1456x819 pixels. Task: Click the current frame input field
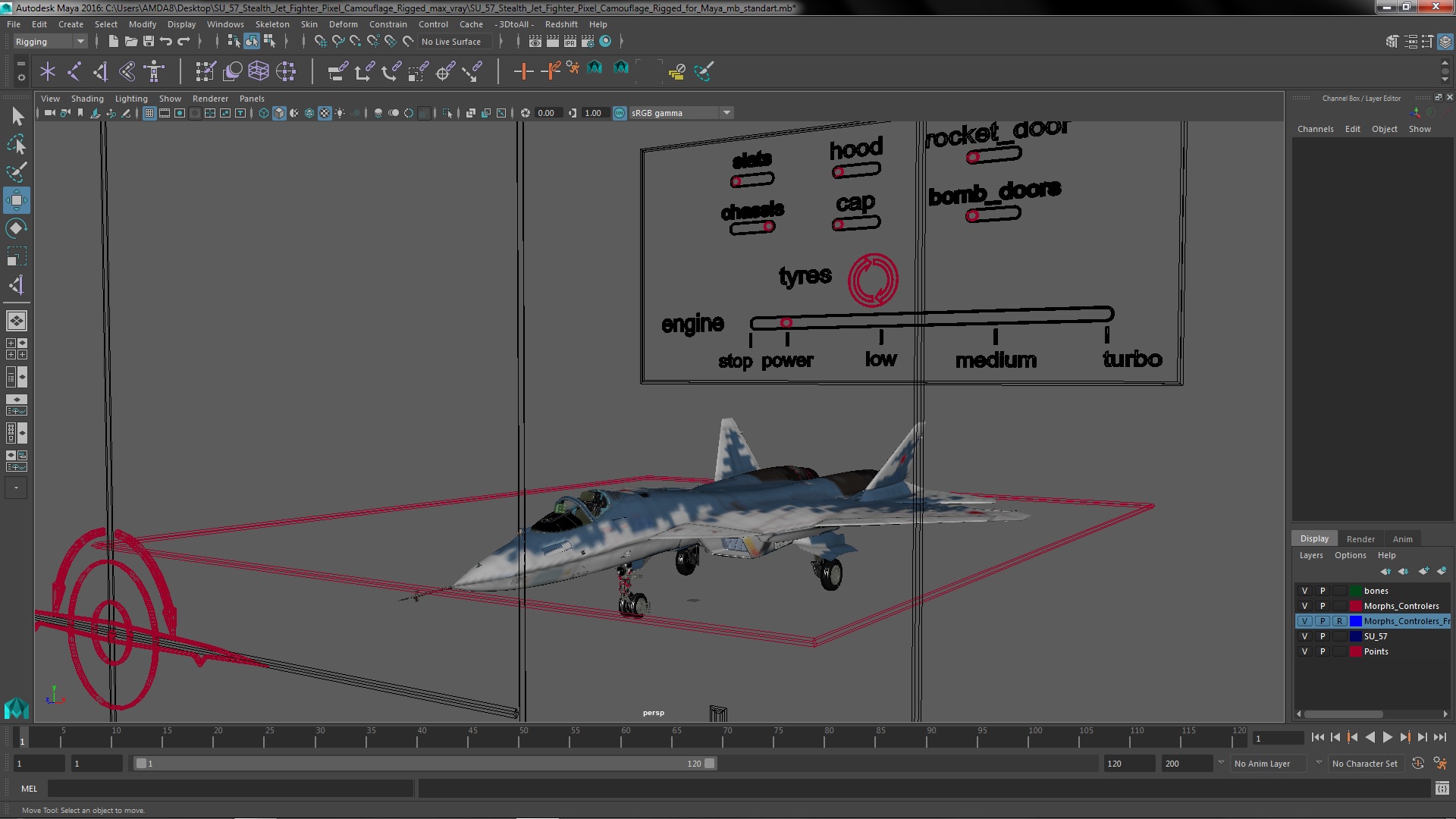(1278, 739)
